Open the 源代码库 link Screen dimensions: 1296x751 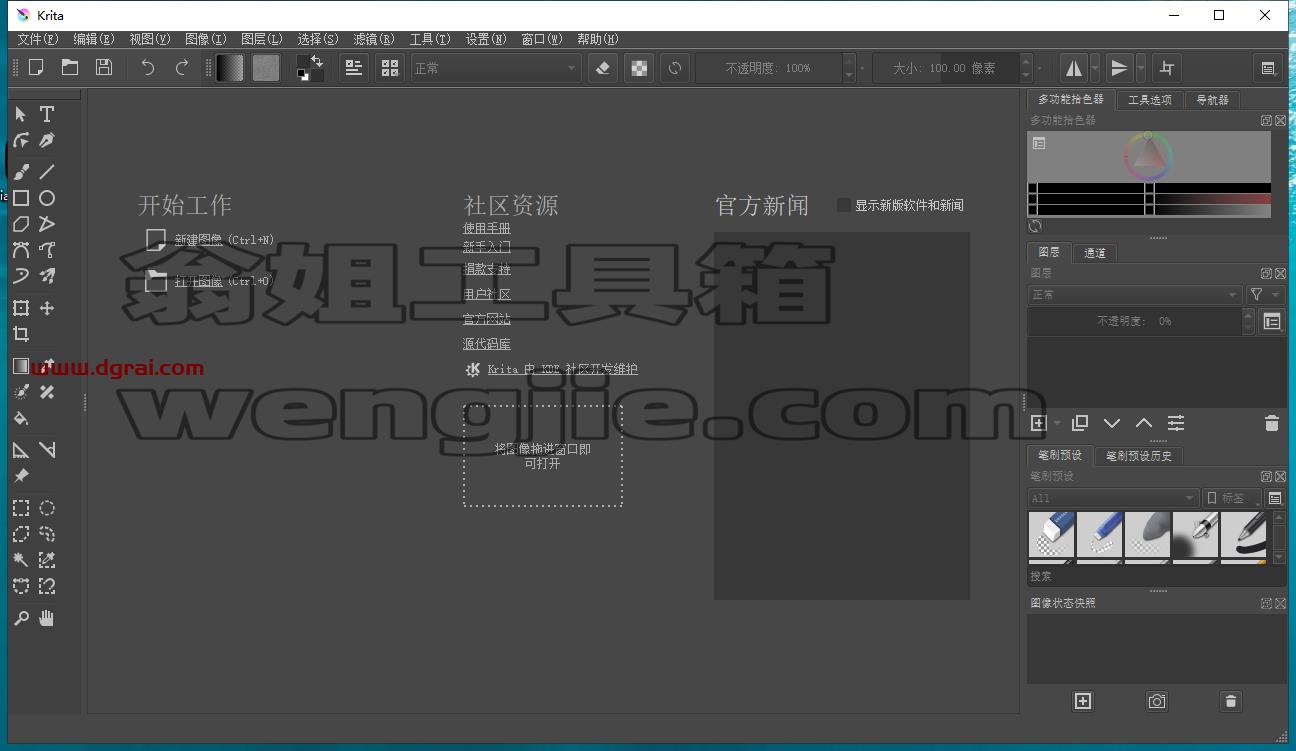(487, 344)
